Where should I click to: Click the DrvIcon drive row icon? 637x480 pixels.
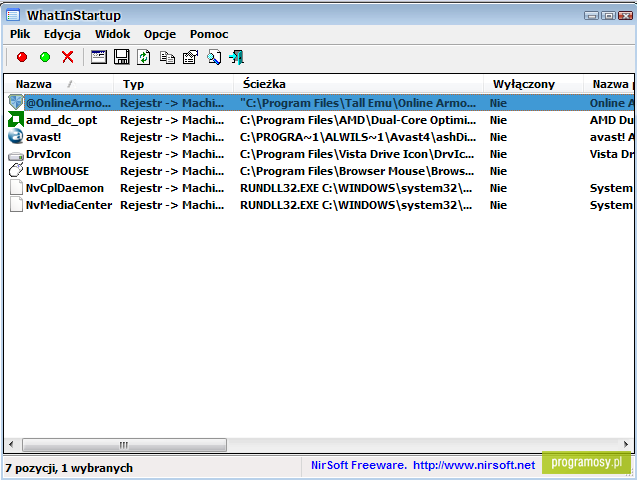tap(16, 155)
